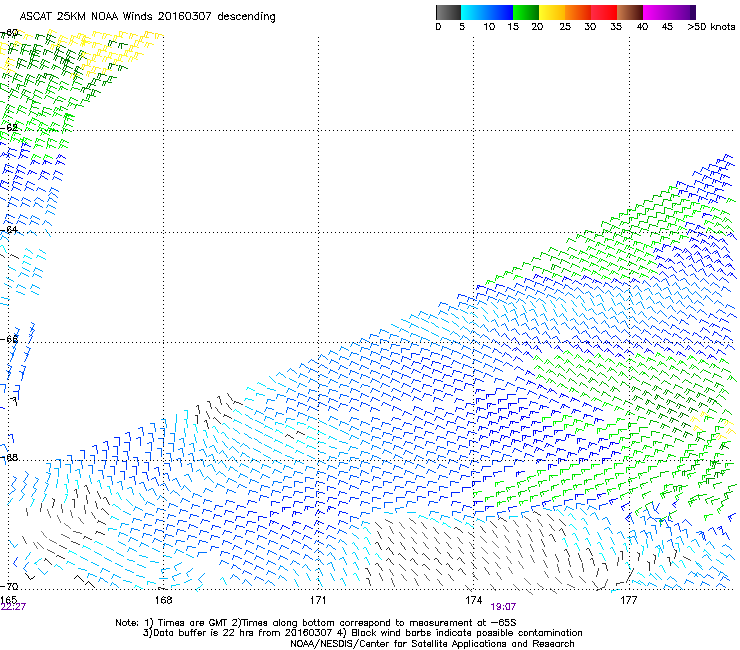Click the purple 22:27 time stamp
Viewport: 740px width, 650px height.
tap(13, 607)
